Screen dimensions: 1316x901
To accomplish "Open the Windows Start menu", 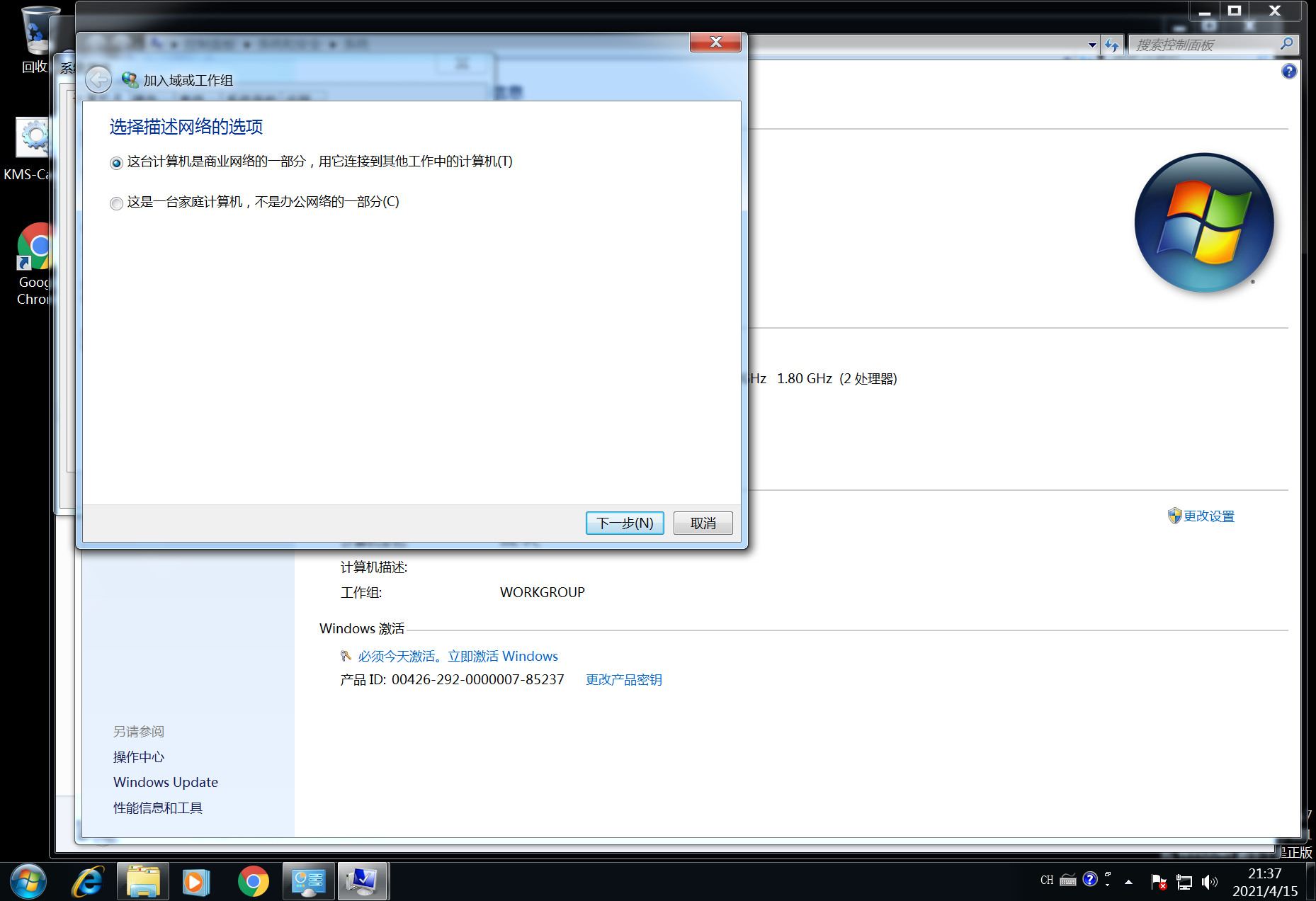I will 28,881.
